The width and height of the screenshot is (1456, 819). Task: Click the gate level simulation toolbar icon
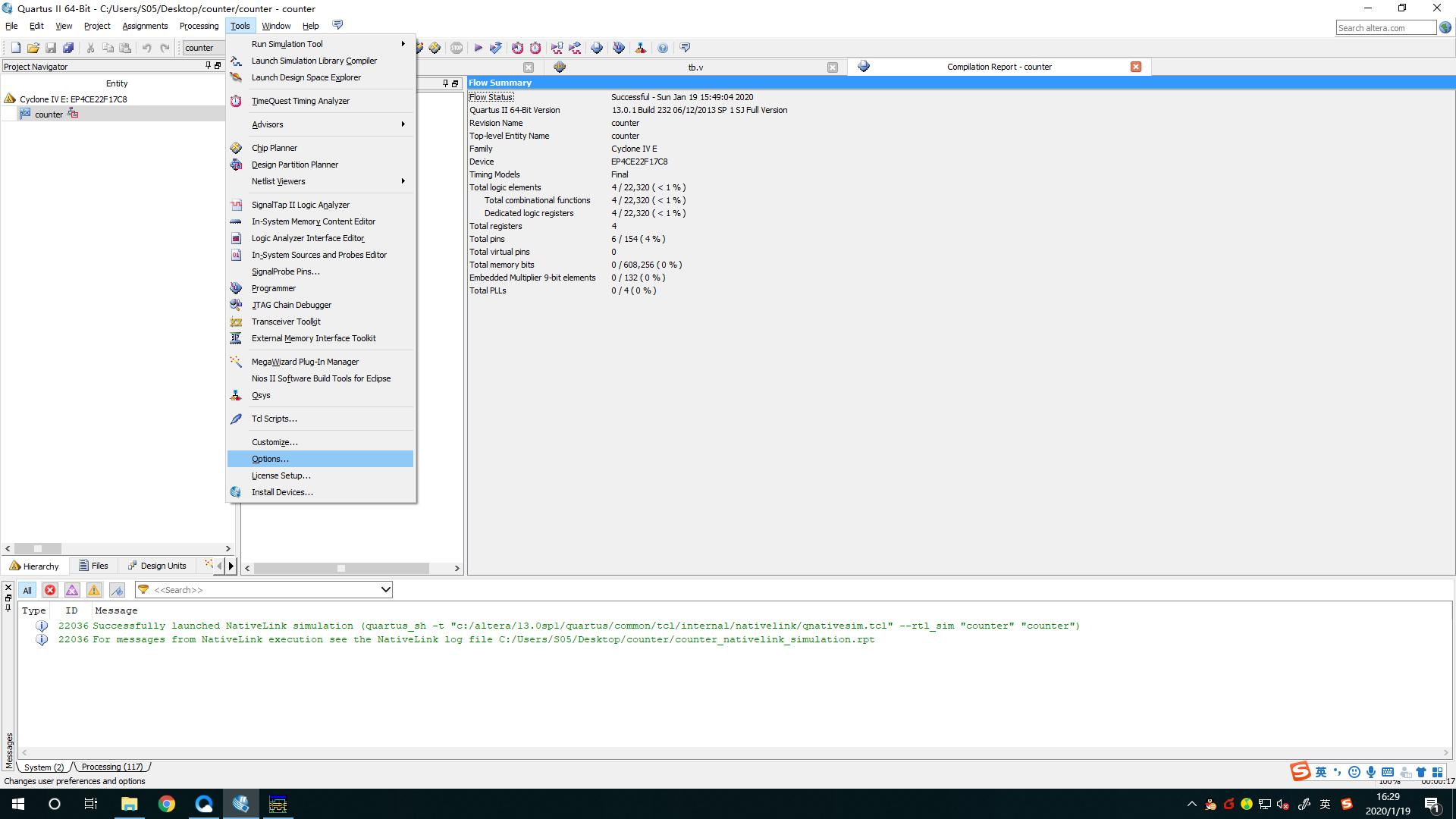[576, 48]
